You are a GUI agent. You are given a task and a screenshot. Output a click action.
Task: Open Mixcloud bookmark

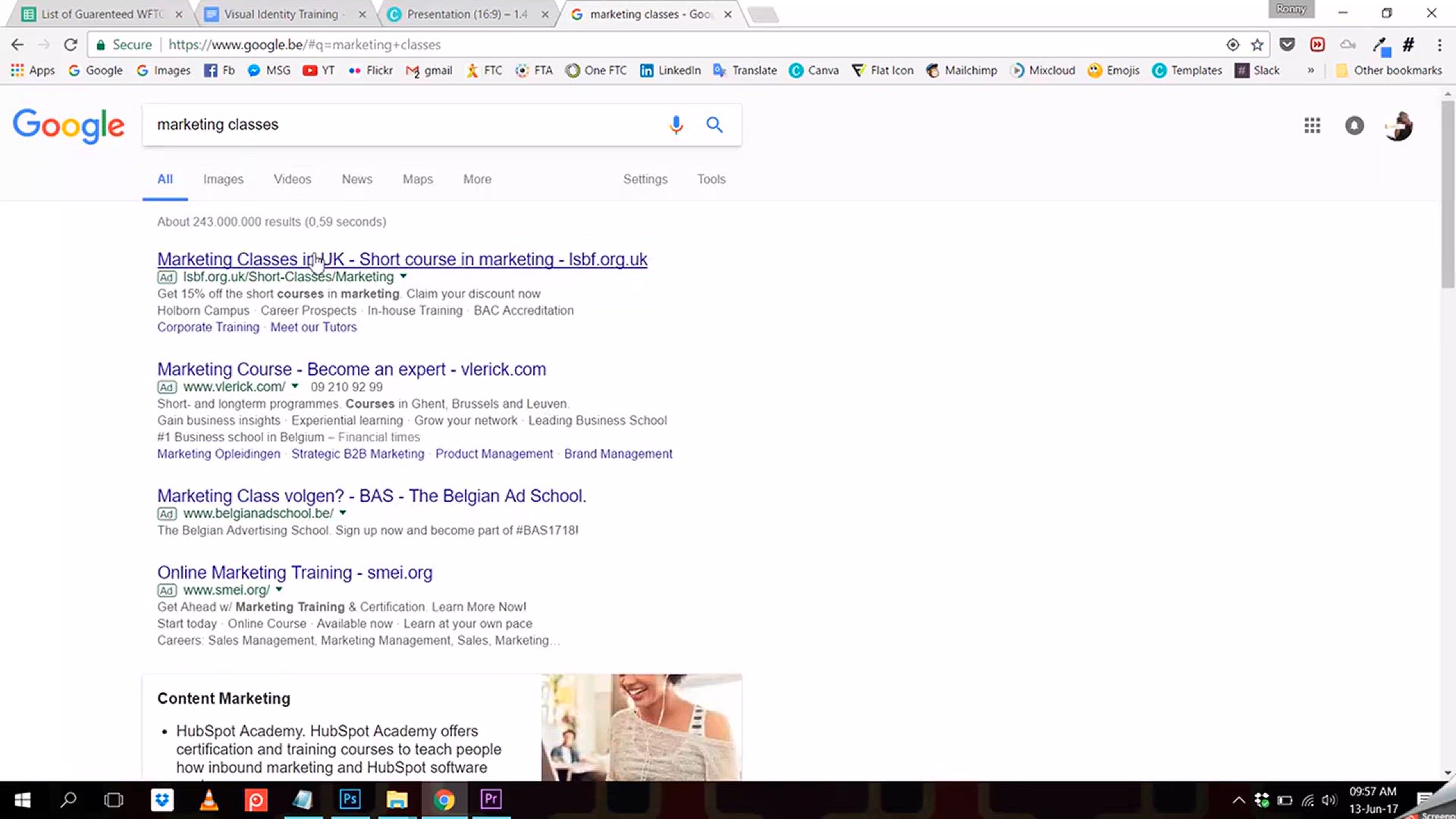point(1043,71)
